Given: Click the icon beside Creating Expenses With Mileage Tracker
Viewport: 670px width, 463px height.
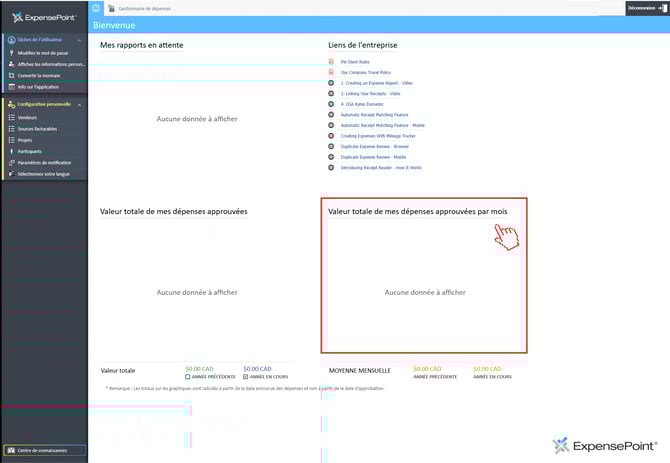Looking at the screenshot, I should point(331,136).
